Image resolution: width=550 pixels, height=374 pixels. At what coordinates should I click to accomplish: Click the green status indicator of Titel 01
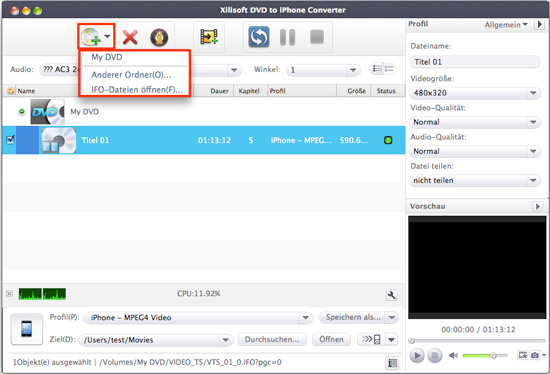(388, 140)
